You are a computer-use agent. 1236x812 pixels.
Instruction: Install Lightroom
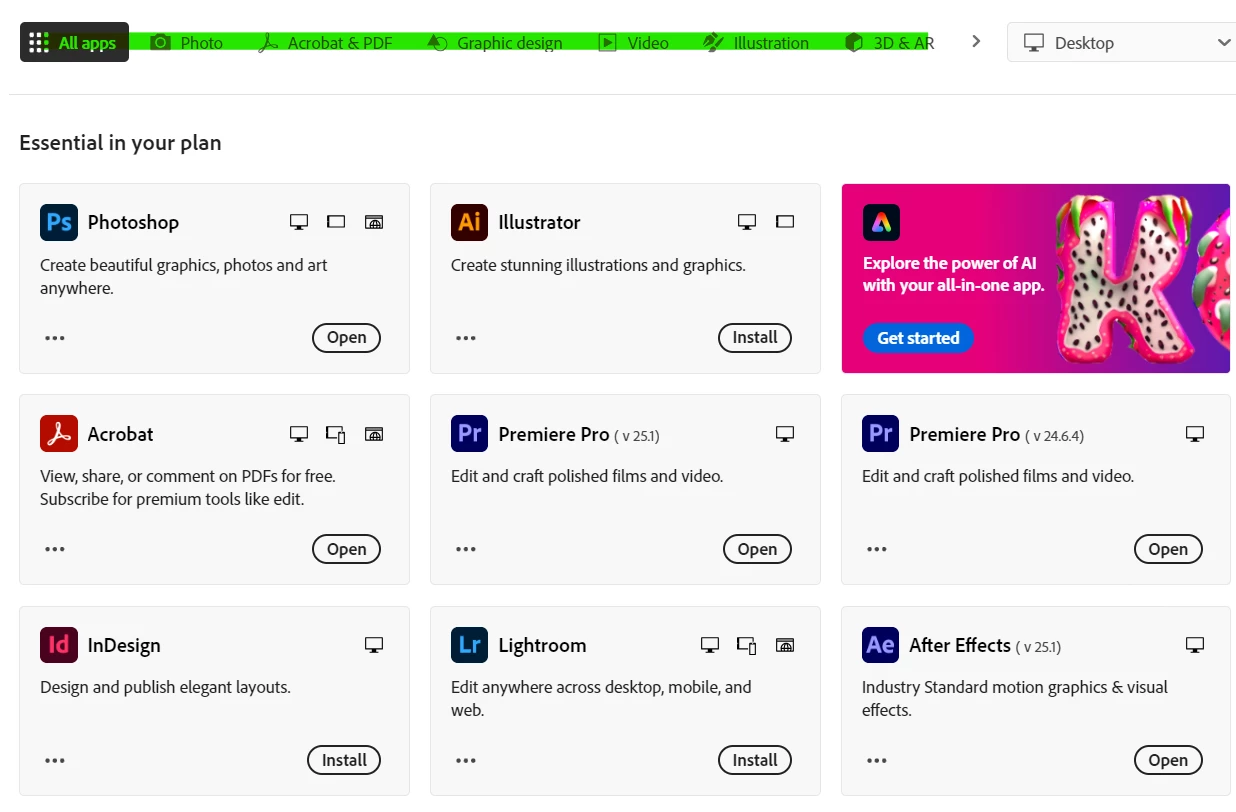[755, 760]
